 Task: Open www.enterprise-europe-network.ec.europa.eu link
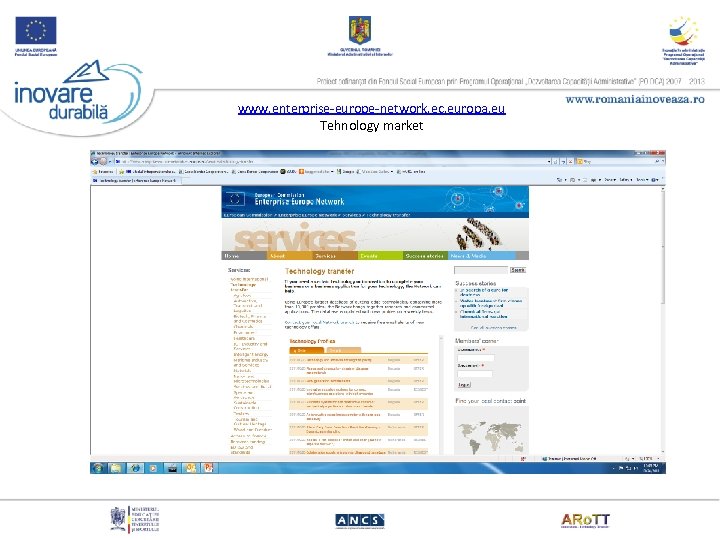[371, 108]
